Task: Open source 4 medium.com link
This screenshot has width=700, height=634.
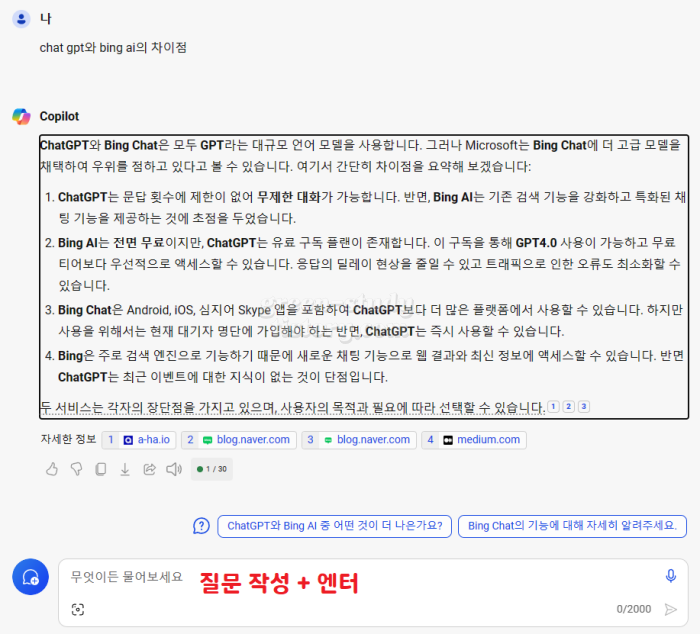Action: (474, 440)
